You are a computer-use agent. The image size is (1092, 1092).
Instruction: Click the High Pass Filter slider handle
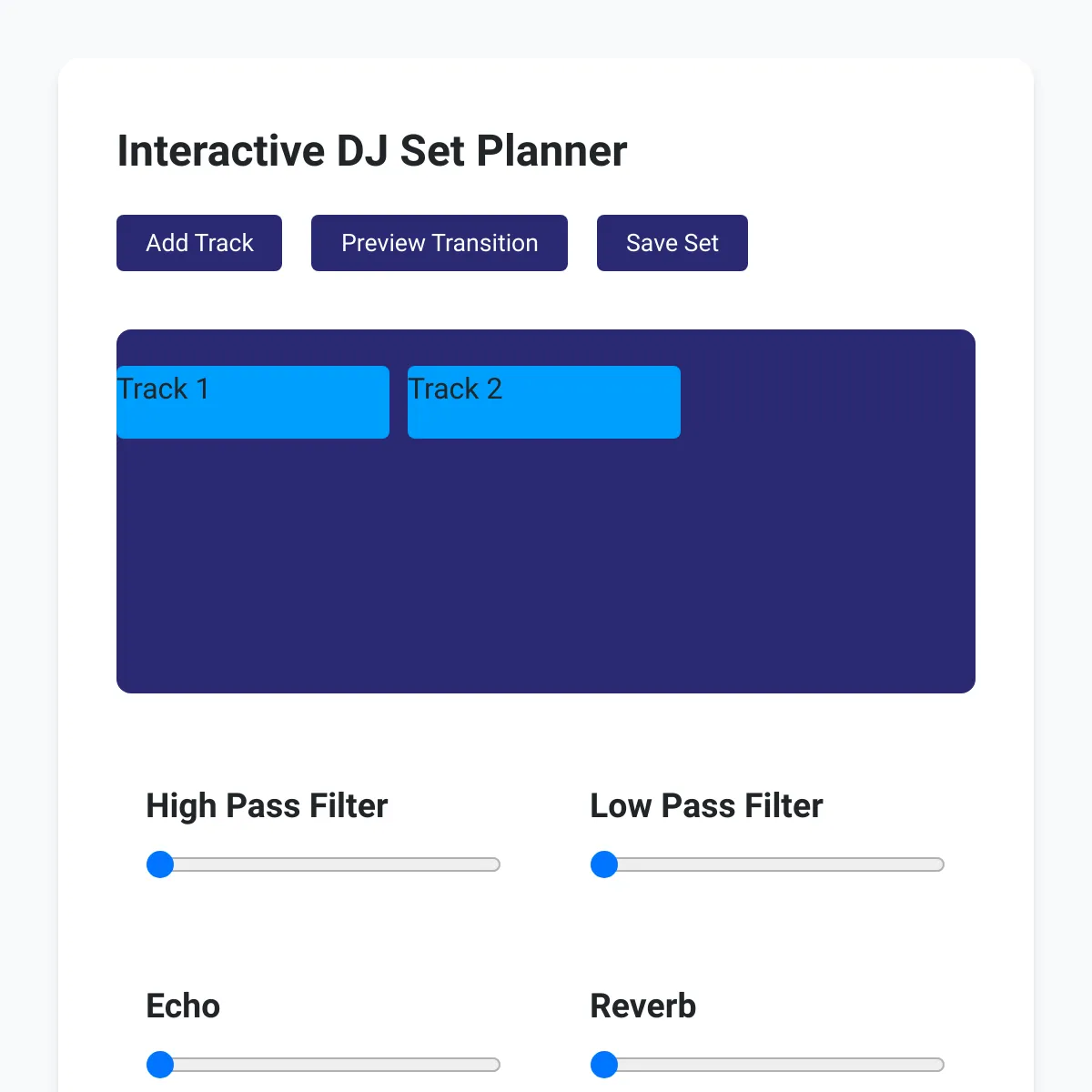pos(160,864)
